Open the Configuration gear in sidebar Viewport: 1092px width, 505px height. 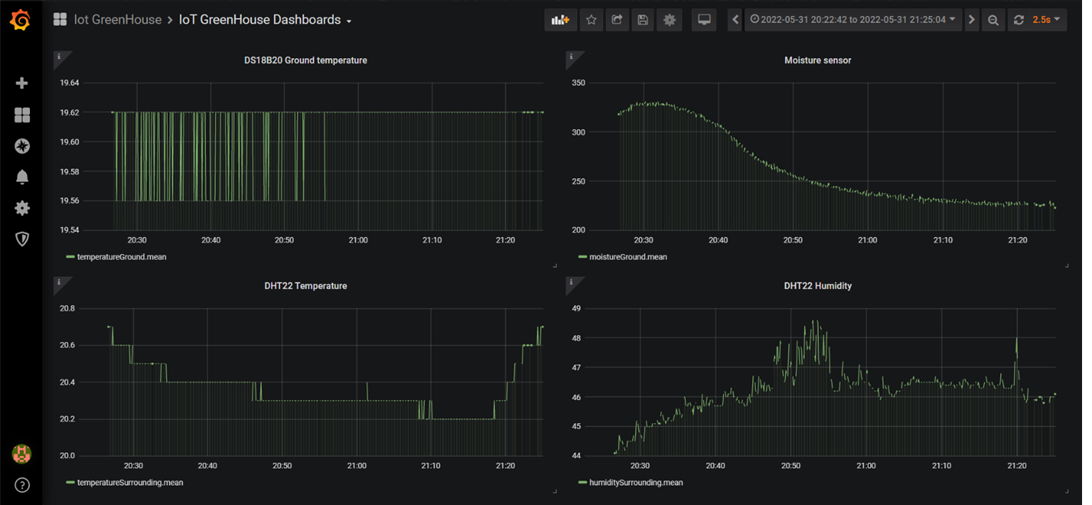pos(22,208)
